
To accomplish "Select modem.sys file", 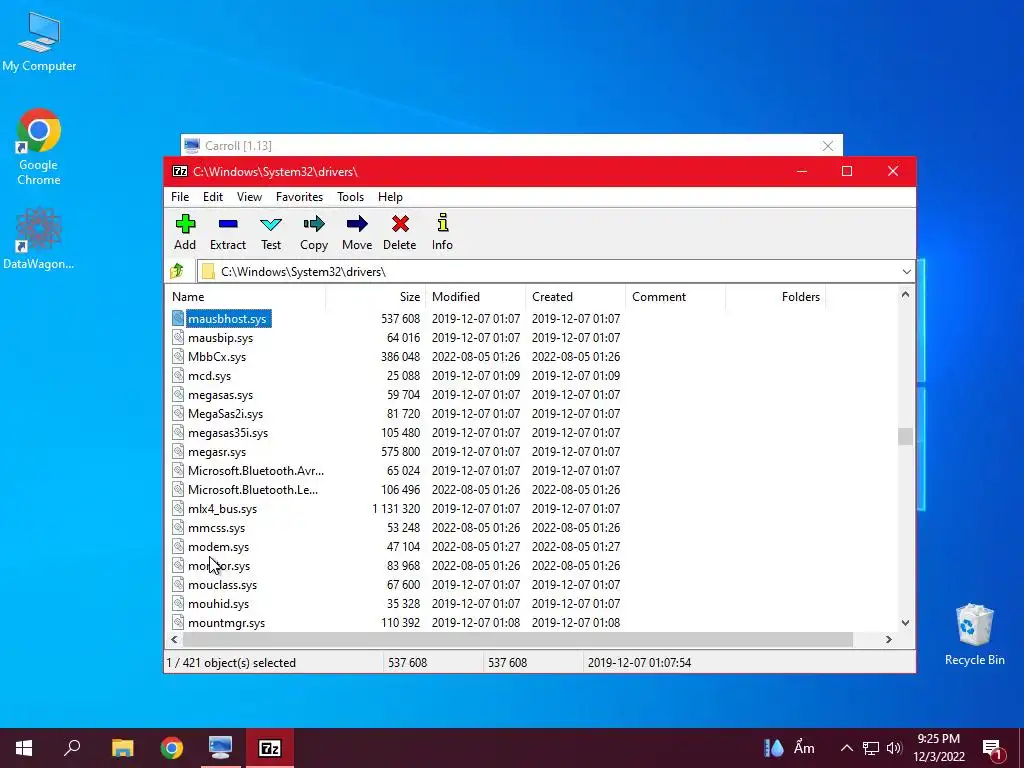I will click(218, 547).
